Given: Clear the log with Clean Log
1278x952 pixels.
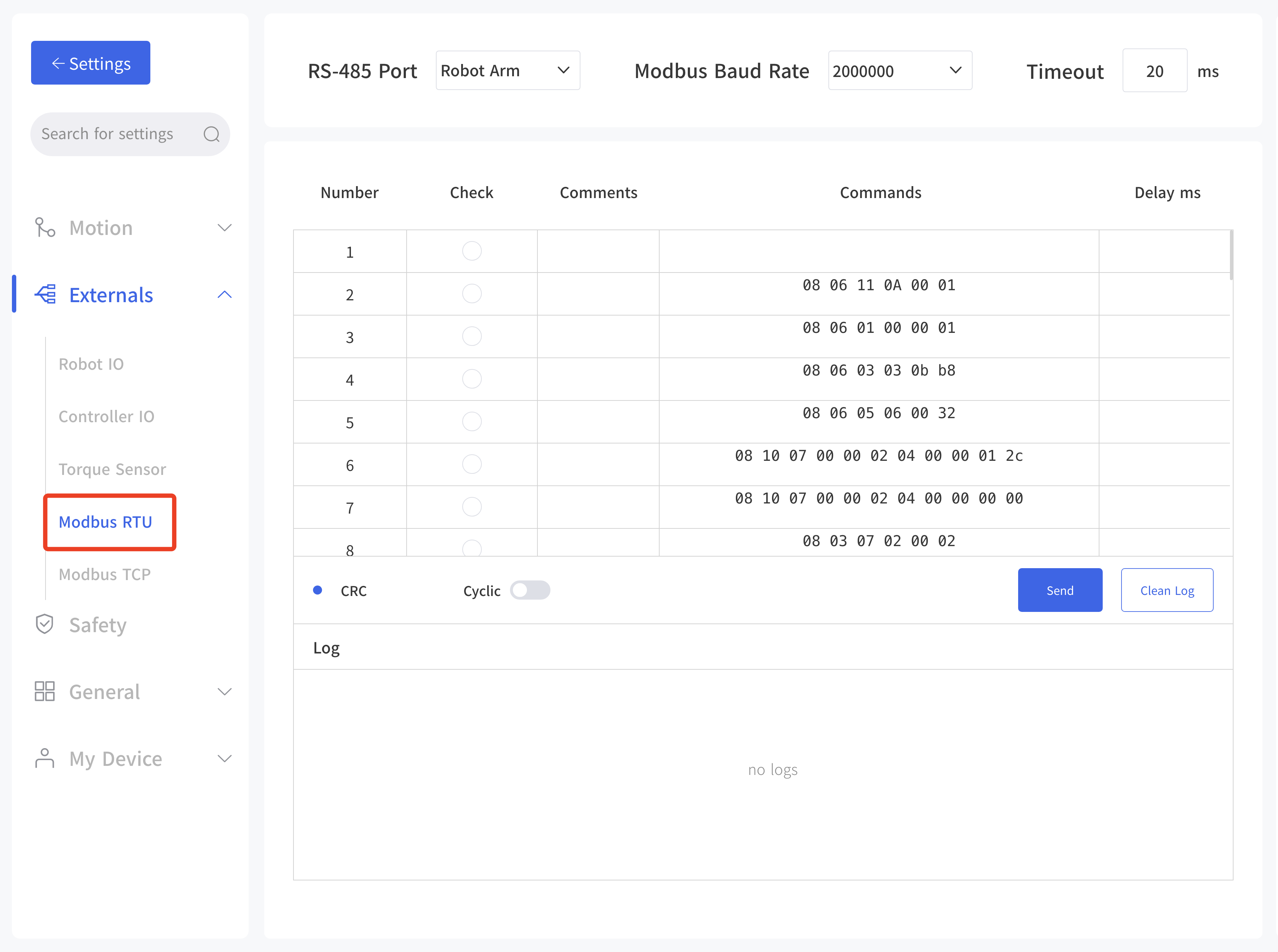Looking at the screenshot, I should point(1167,590).
